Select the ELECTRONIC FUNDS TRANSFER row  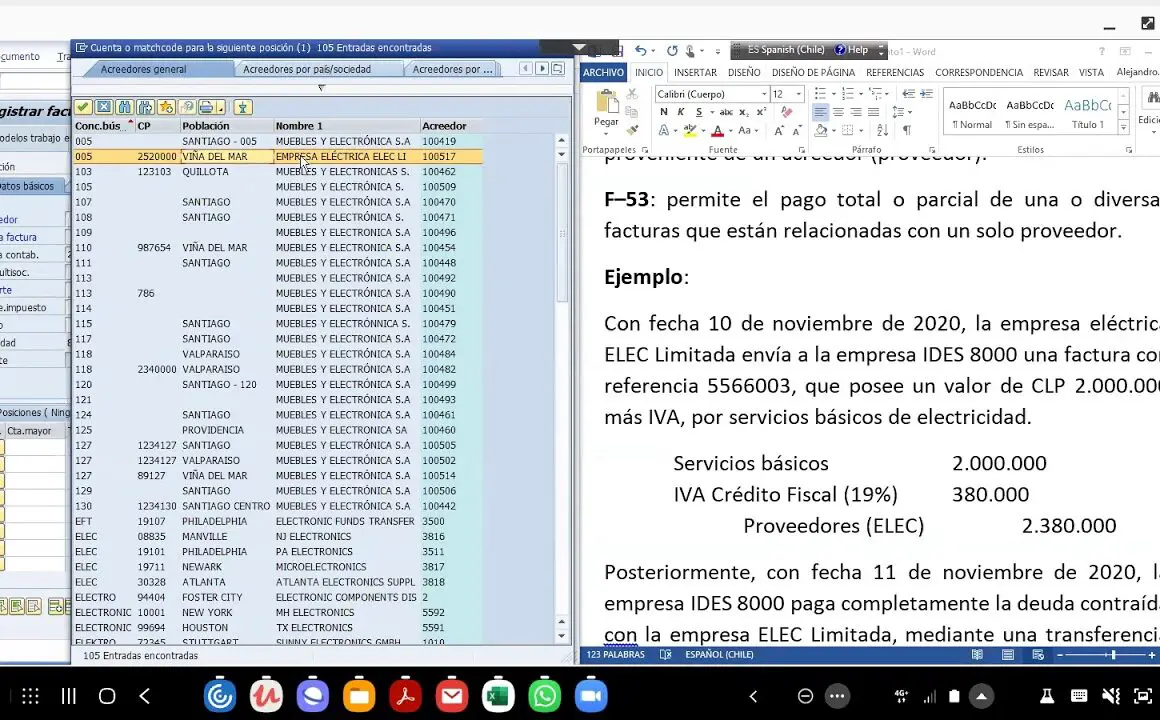(x=277, y=521)
